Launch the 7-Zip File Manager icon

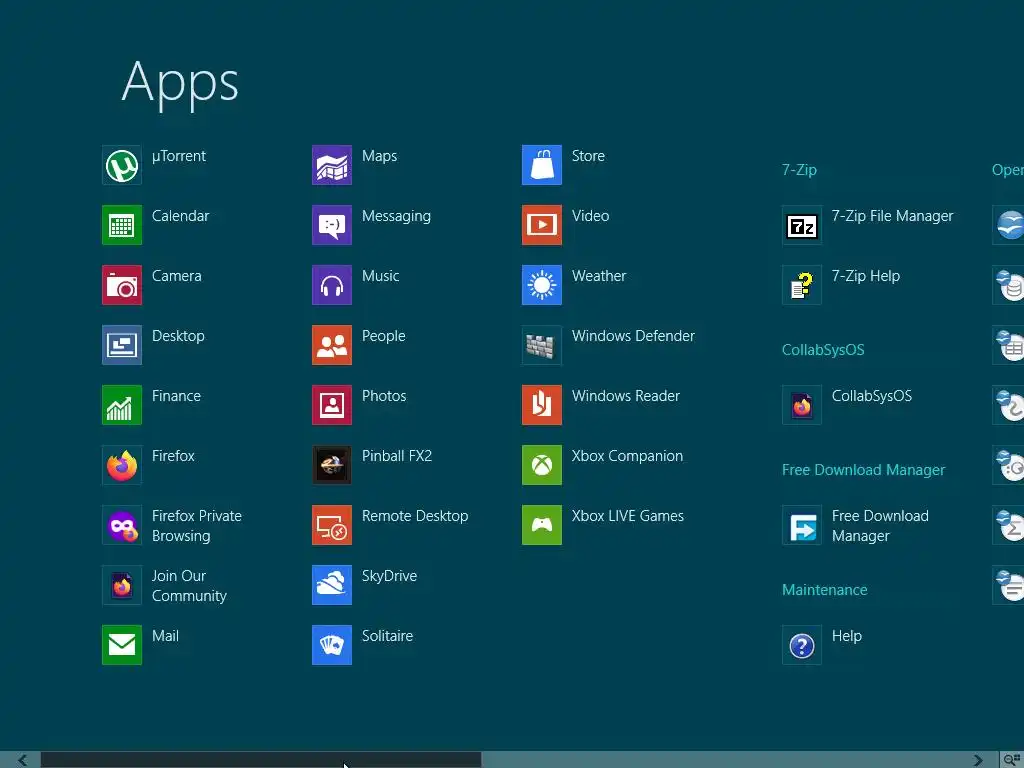802,225
